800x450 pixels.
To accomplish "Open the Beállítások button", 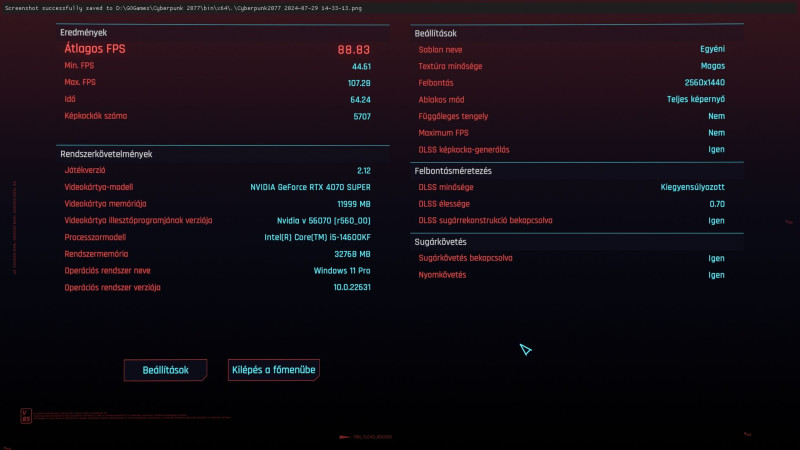I will coord(165,370).
